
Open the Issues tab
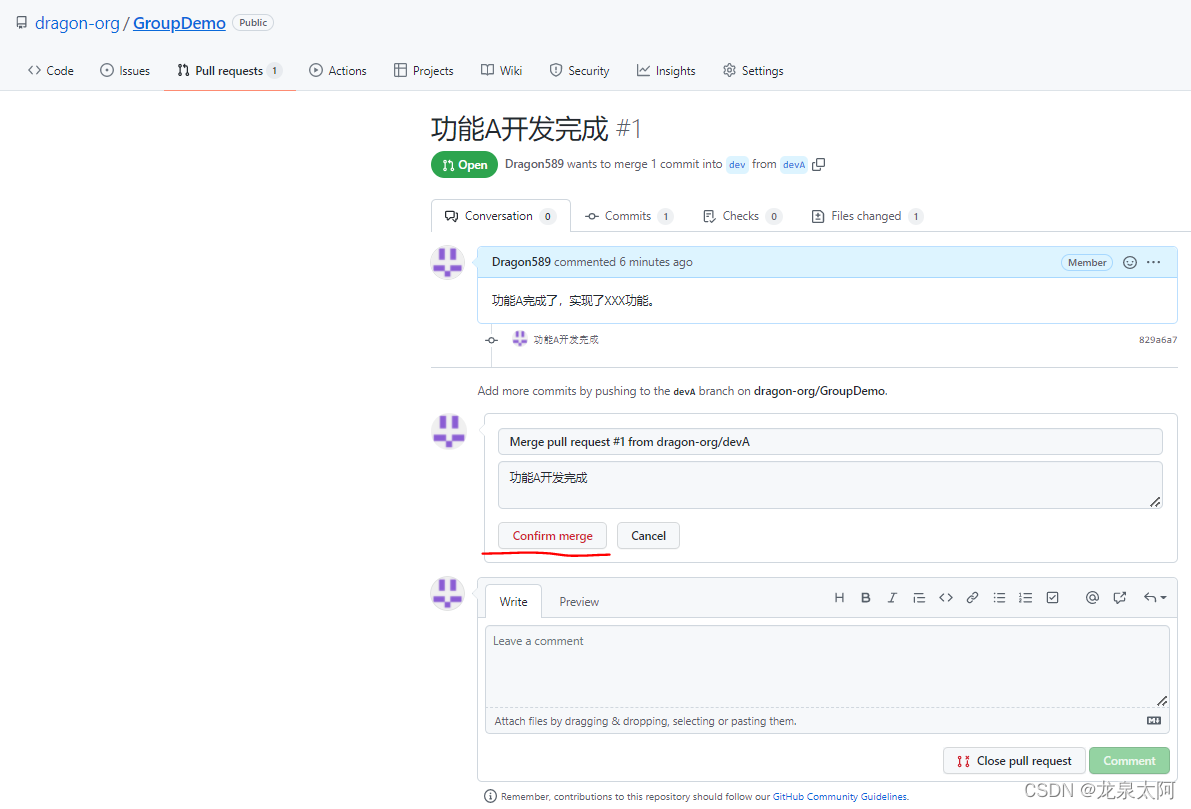click(125, 71)
